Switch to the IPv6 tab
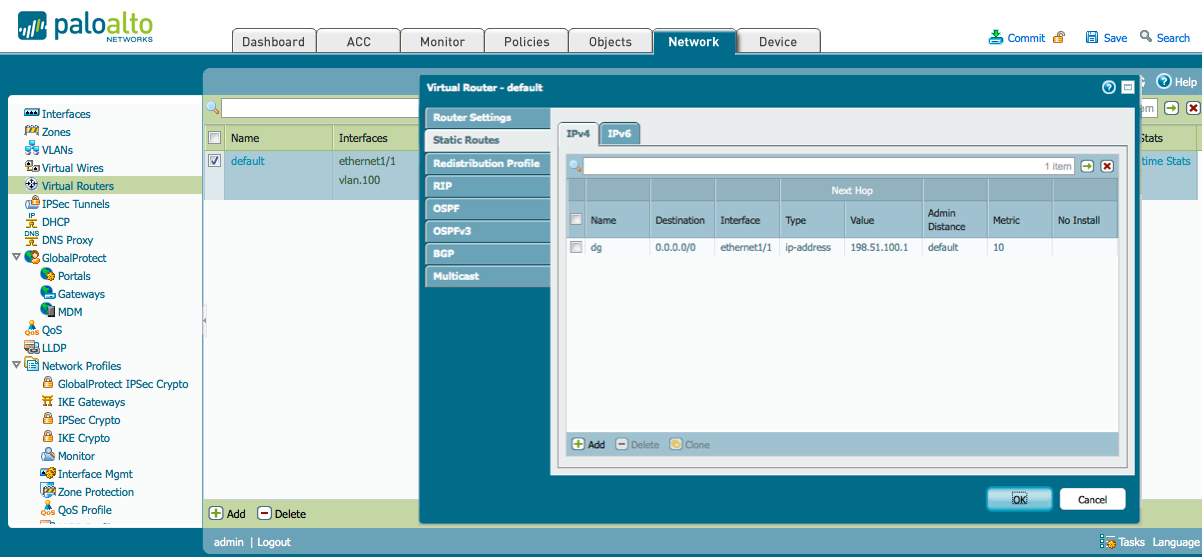The width and height of the screenshot is (1202, 557). pos(620,134)
